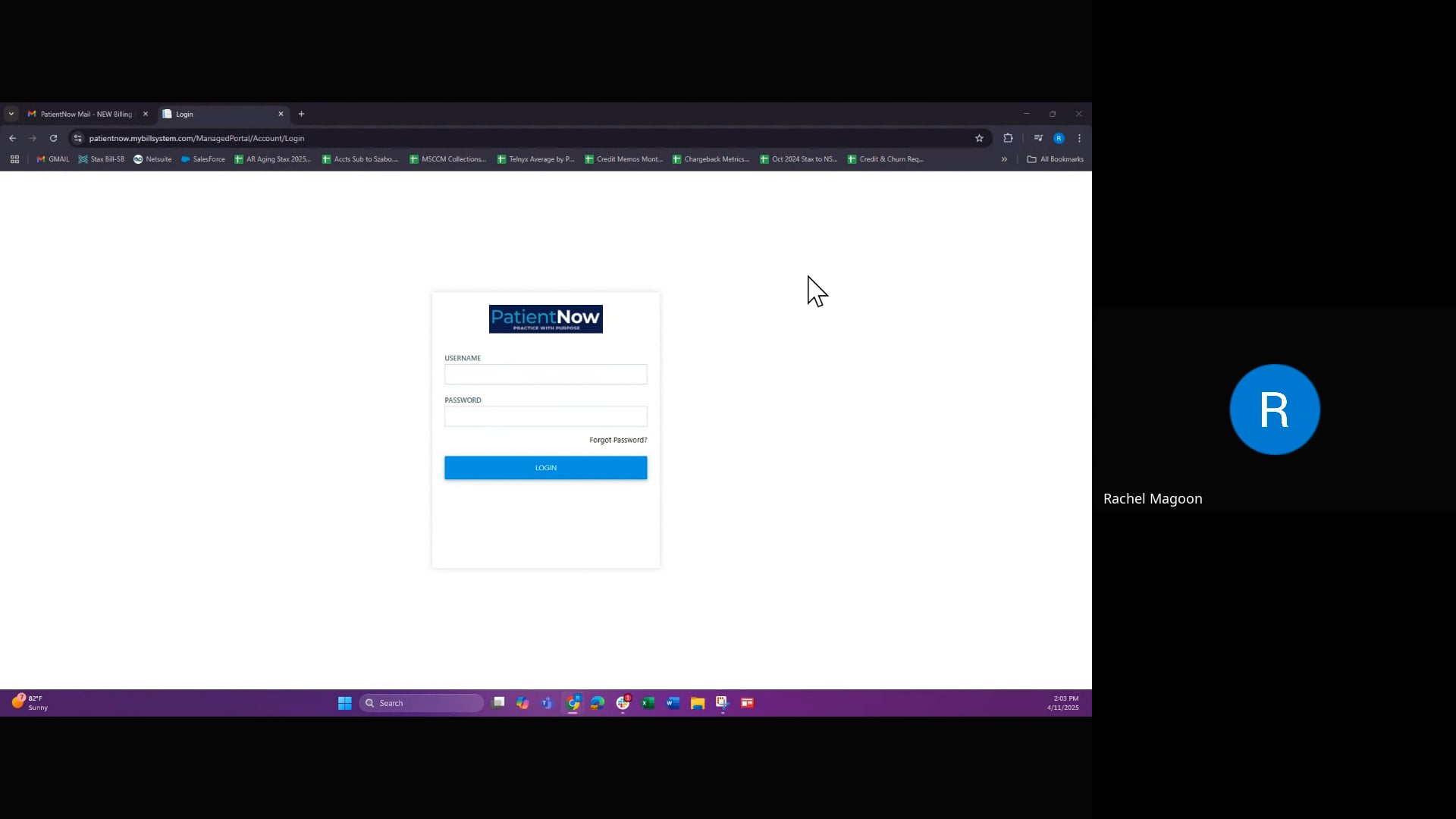This screenshot has width=1456, height=819.
Task: Click inside the USERNAME field
Action: (545, 374)
